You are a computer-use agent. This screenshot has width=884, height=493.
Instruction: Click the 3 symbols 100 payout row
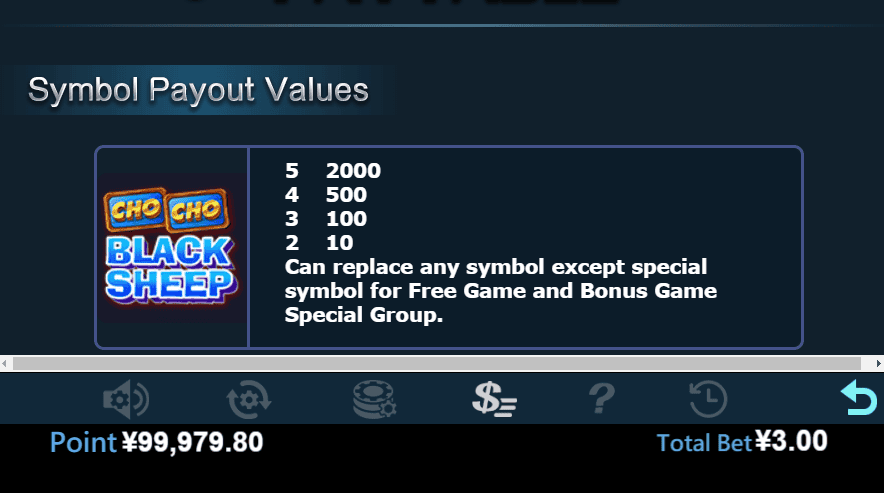pyautogui.click(x=326, y=218)
